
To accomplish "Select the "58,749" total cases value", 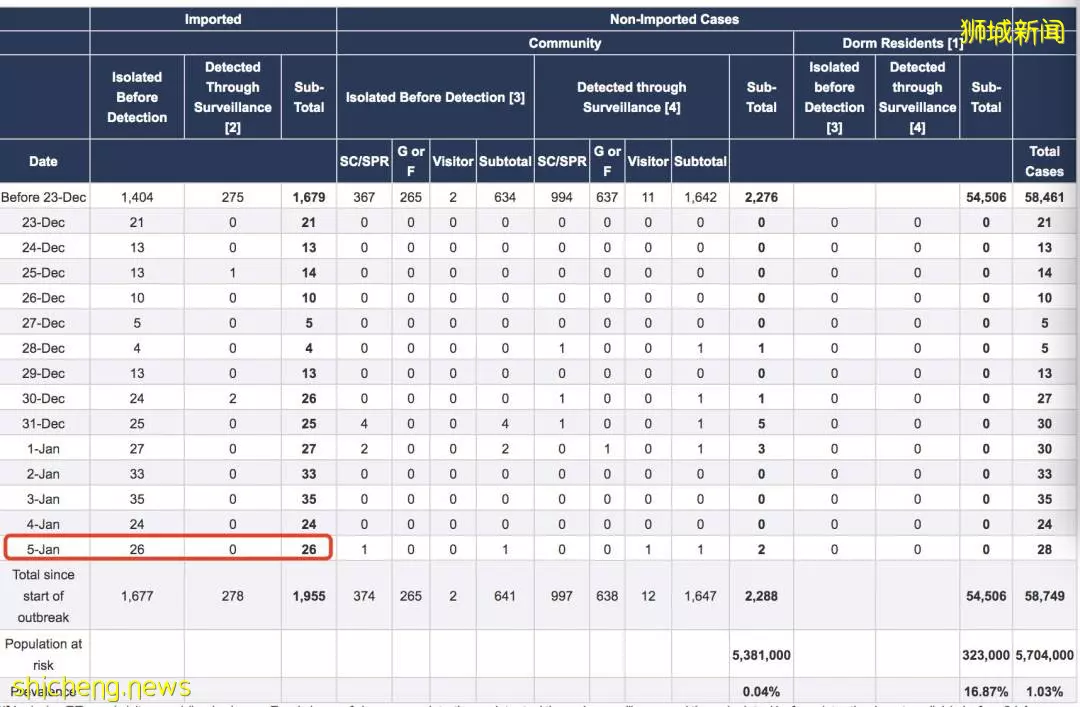I will point(1044,596).
